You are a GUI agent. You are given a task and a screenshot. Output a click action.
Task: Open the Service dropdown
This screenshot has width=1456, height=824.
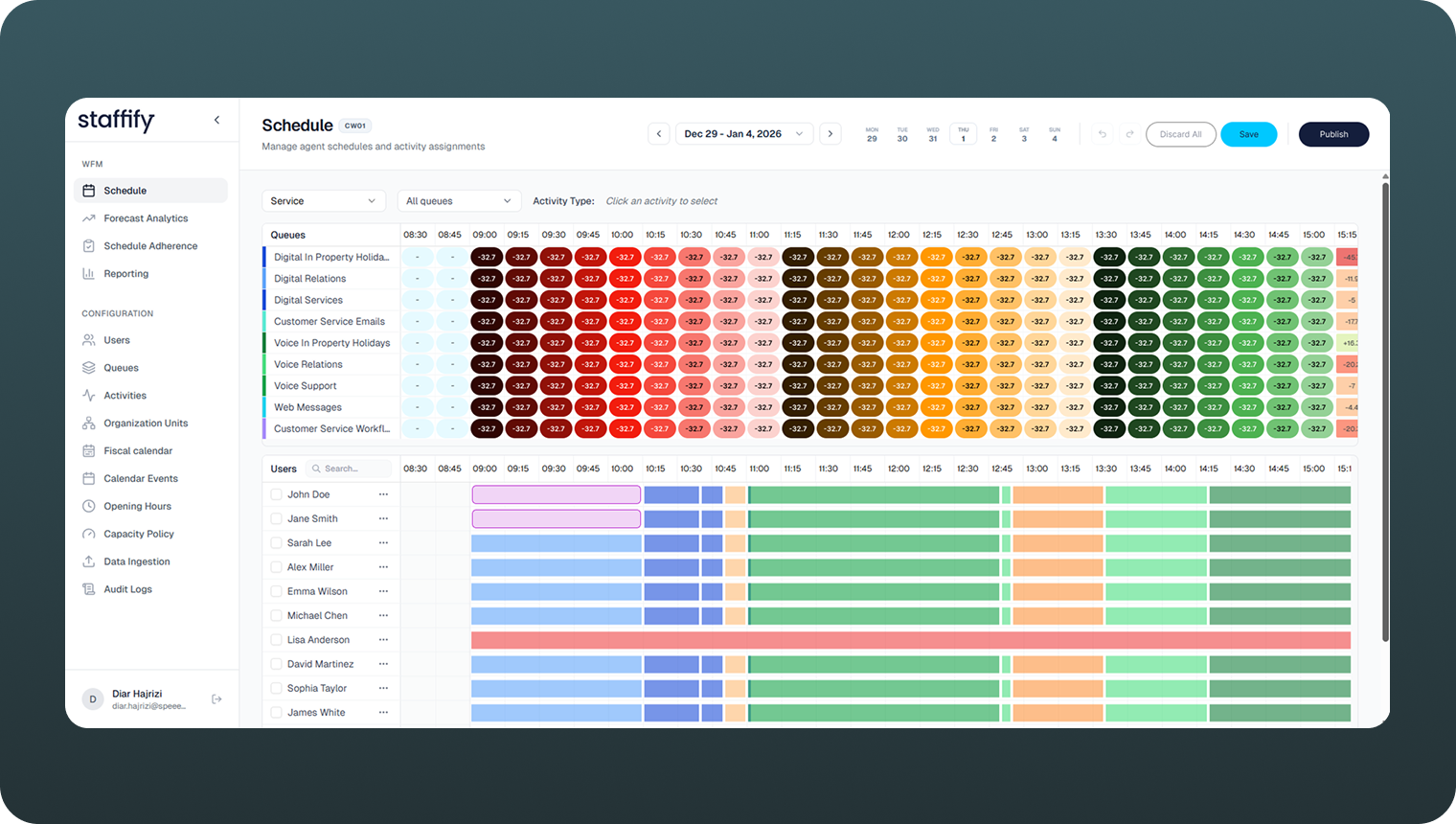(324, 201)
